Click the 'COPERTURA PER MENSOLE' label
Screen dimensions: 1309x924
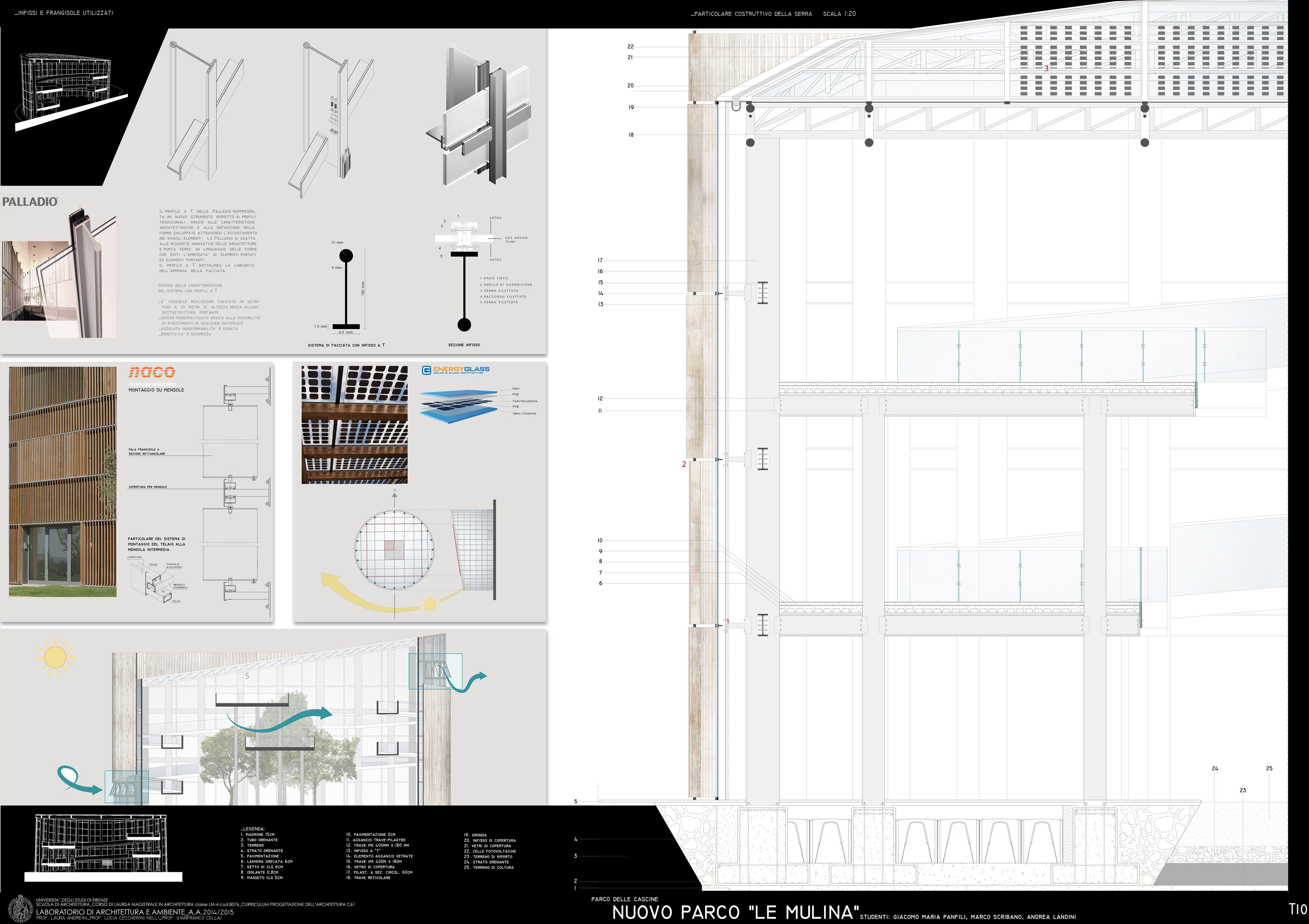pos(148,487)
